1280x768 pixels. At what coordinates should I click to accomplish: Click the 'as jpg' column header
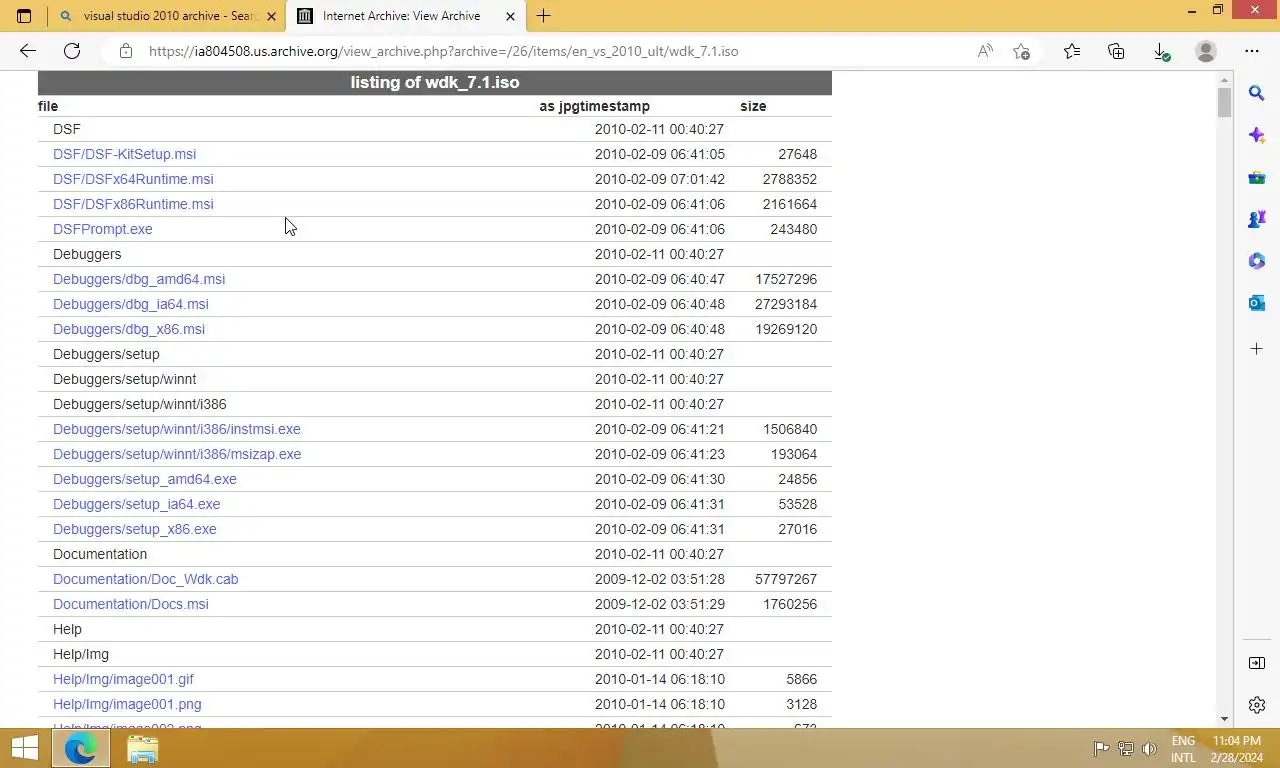click(x=557, y=106)
